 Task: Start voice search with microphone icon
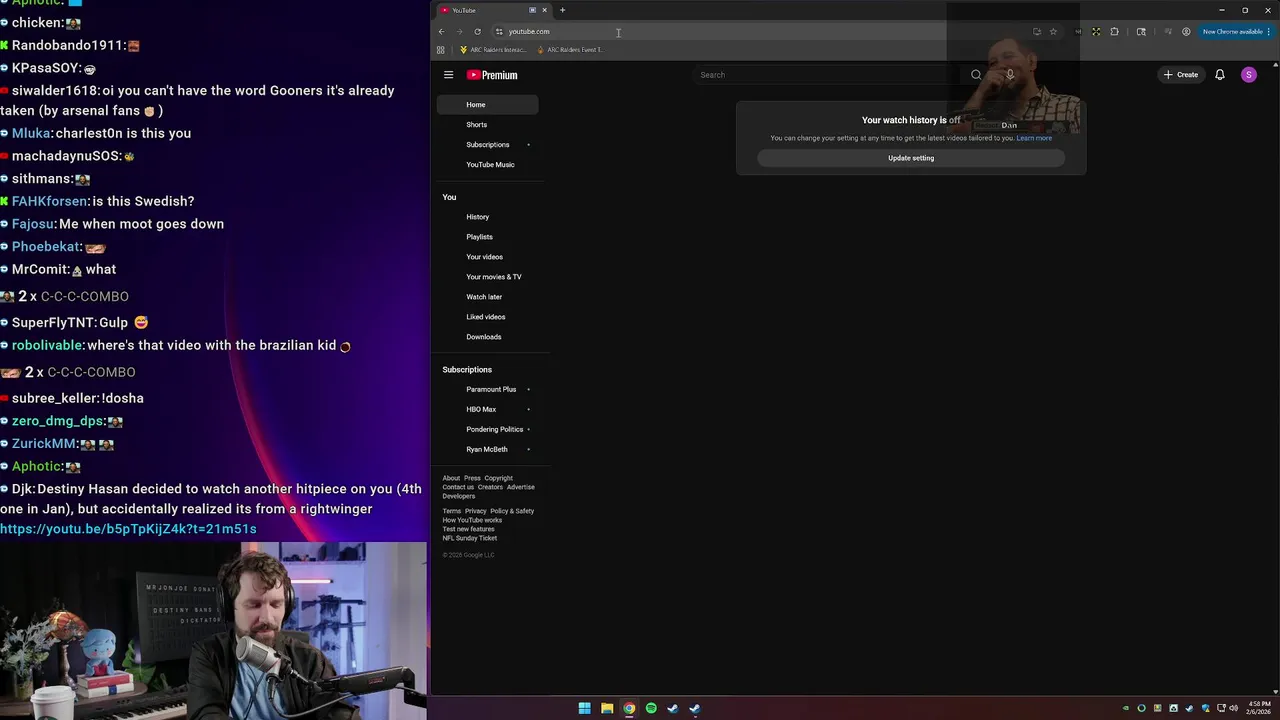pyautogui.click(x=1010, y=75)
